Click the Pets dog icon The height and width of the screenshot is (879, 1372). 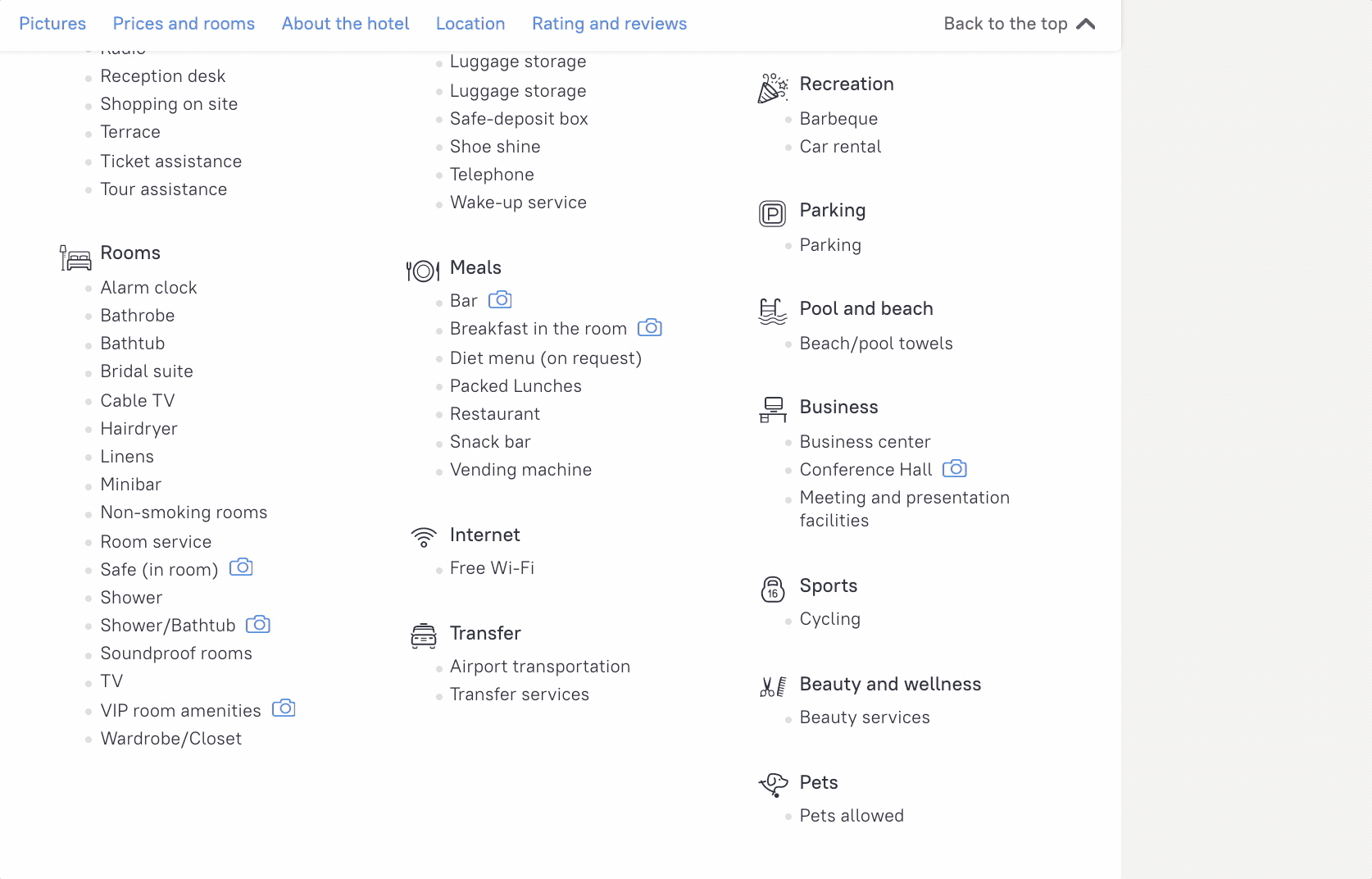[774, 786]
